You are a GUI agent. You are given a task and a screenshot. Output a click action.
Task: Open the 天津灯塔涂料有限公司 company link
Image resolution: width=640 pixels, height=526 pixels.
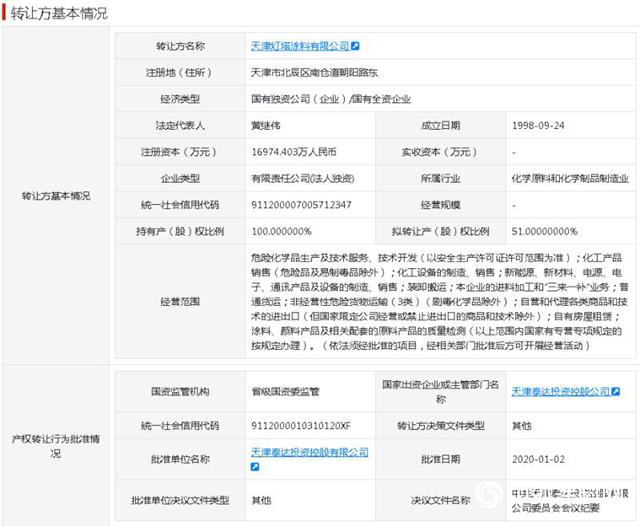(x=300, y=46)
